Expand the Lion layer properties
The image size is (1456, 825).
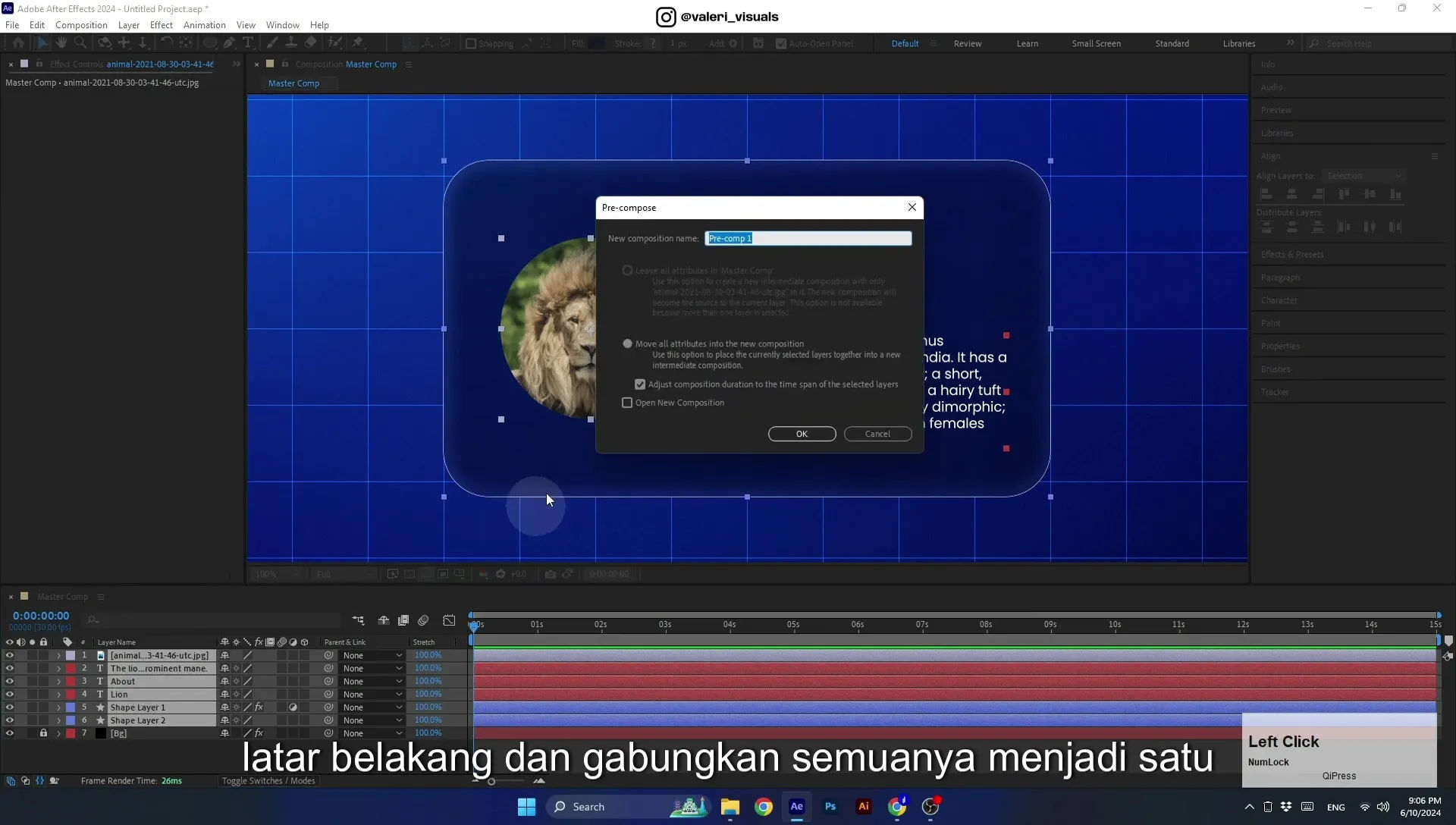tap(58, 695)
